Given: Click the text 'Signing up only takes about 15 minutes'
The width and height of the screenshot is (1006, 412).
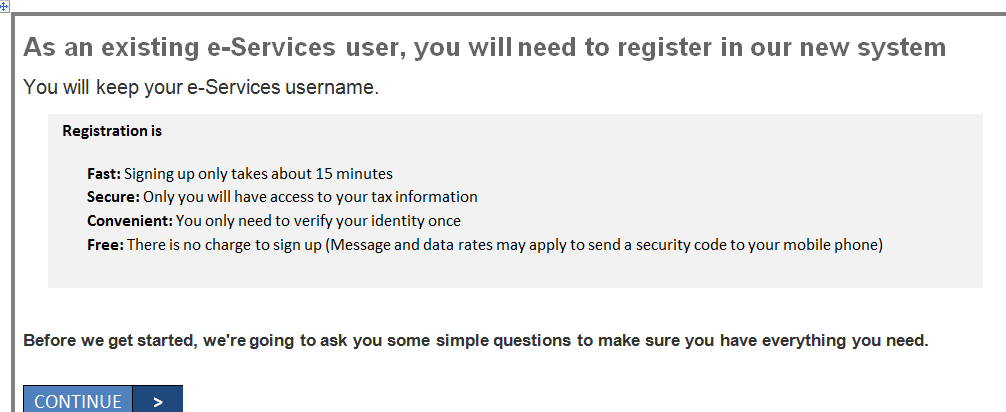Looking at the screenshot, I should click(x=258, y=174).
